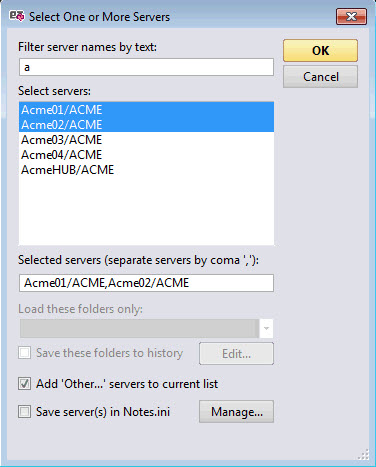This screenshot has height=467, width=376.
Task: Enable Save server(s) in Notes.ini checkbox
Action: (24, 412)
